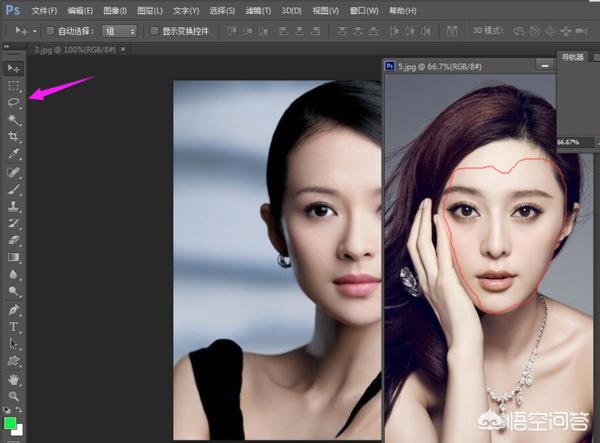Select the Magic Wand tool
The image size is (600, 443).
(13, 120)
